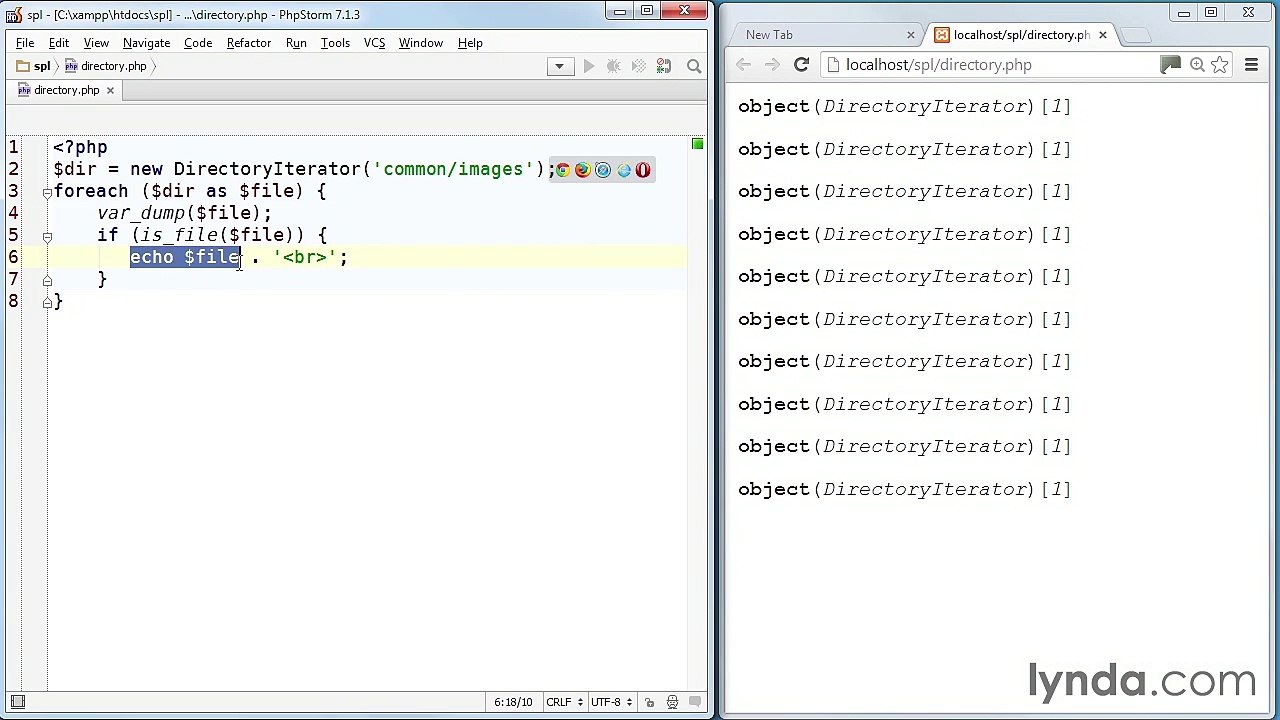Click on is_file in line 5 of code
This screenshot has width=1280, height=720.
pos(179,235)
